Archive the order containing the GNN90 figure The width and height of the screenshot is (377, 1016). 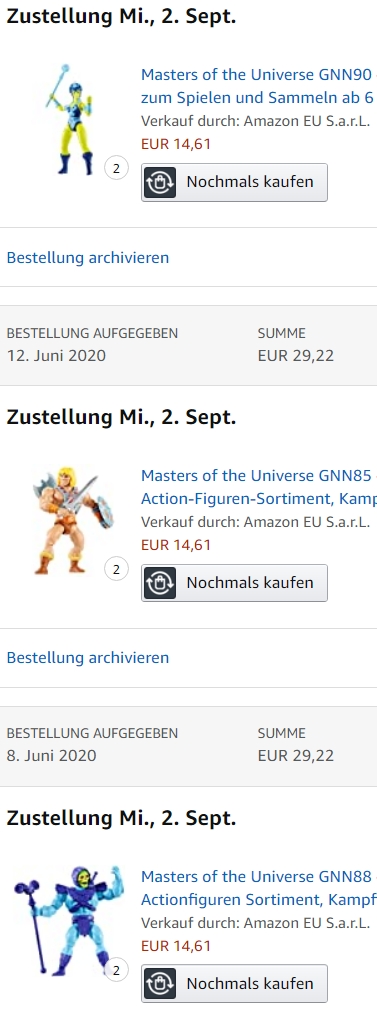coord(87,257)
